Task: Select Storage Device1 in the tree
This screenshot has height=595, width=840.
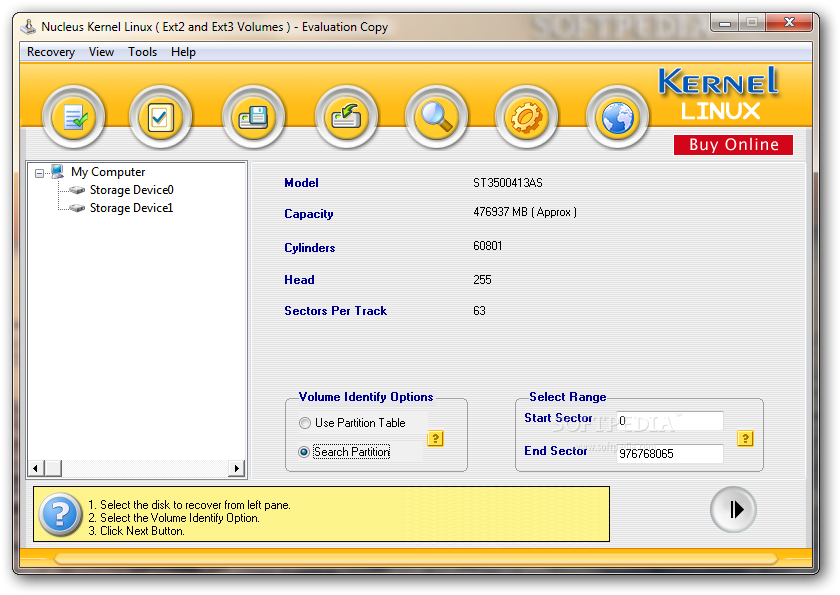Action: coord(132,208)
